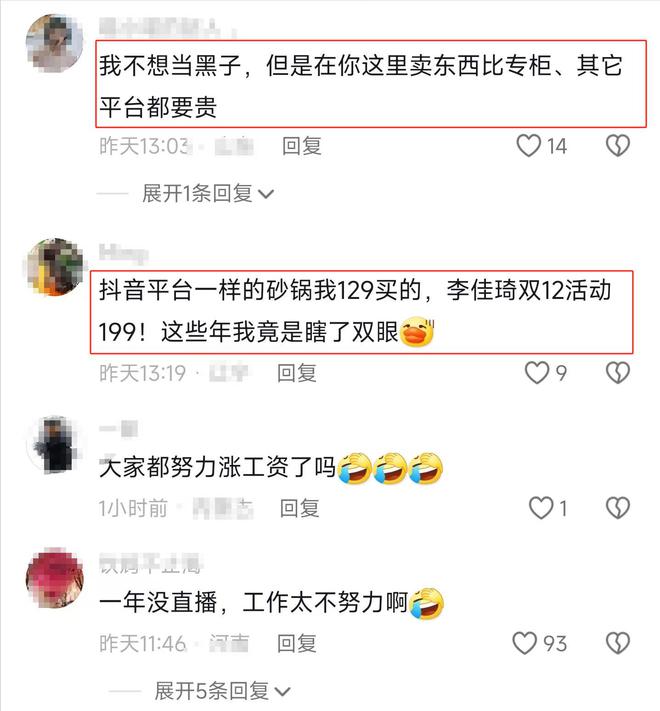Like the 砂锅 comment with 9 likes

[x=537, y=373]
